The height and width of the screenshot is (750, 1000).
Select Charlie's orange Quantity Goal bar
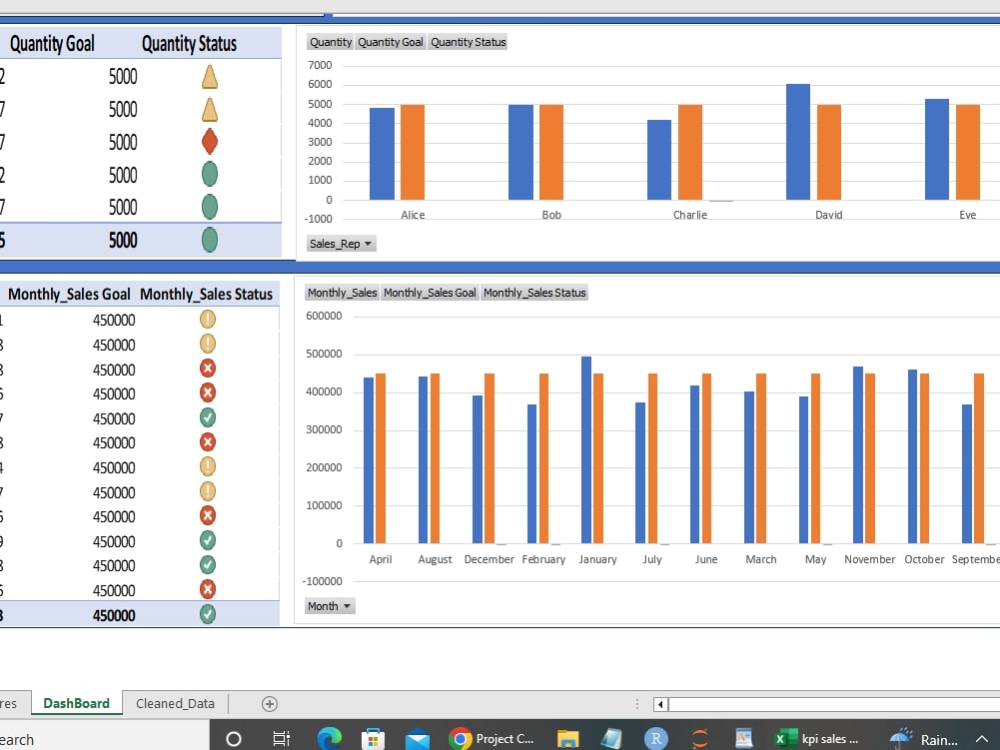690,152
